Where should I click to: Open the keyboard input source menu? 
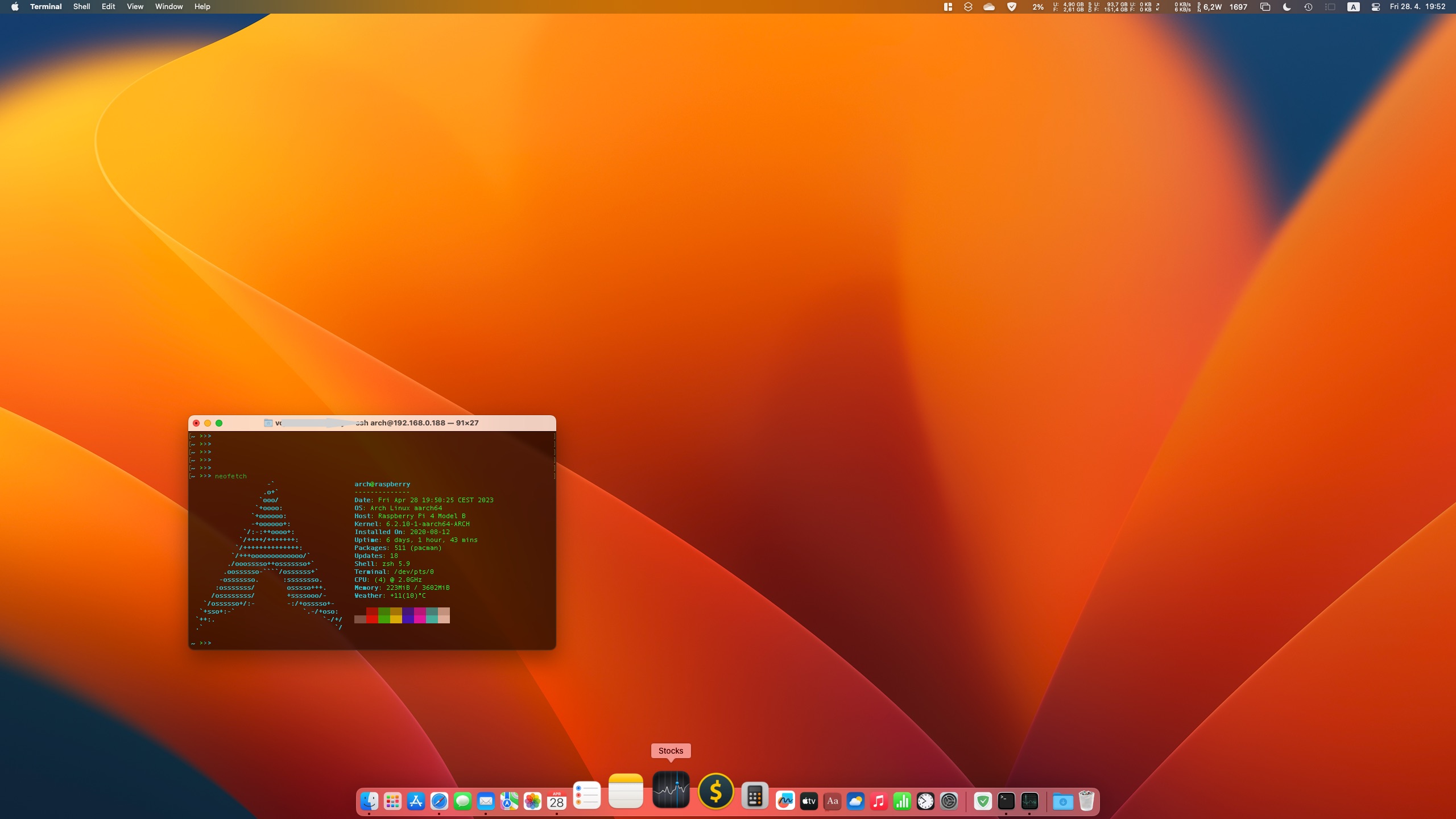(1354, 7)
